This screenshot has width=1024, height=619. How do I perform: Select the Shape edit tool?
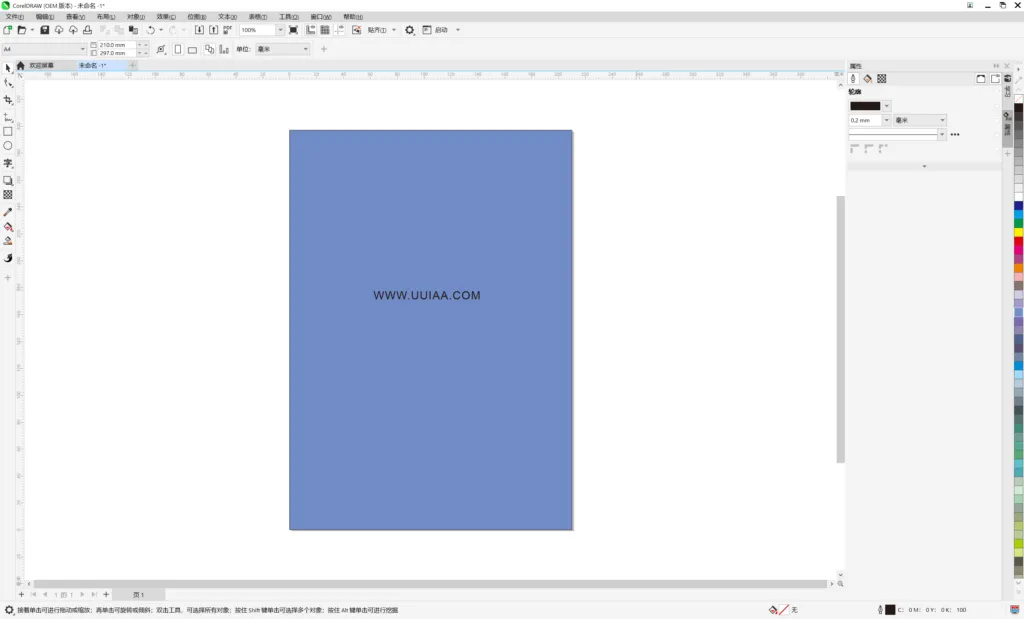tap(8, 83)
